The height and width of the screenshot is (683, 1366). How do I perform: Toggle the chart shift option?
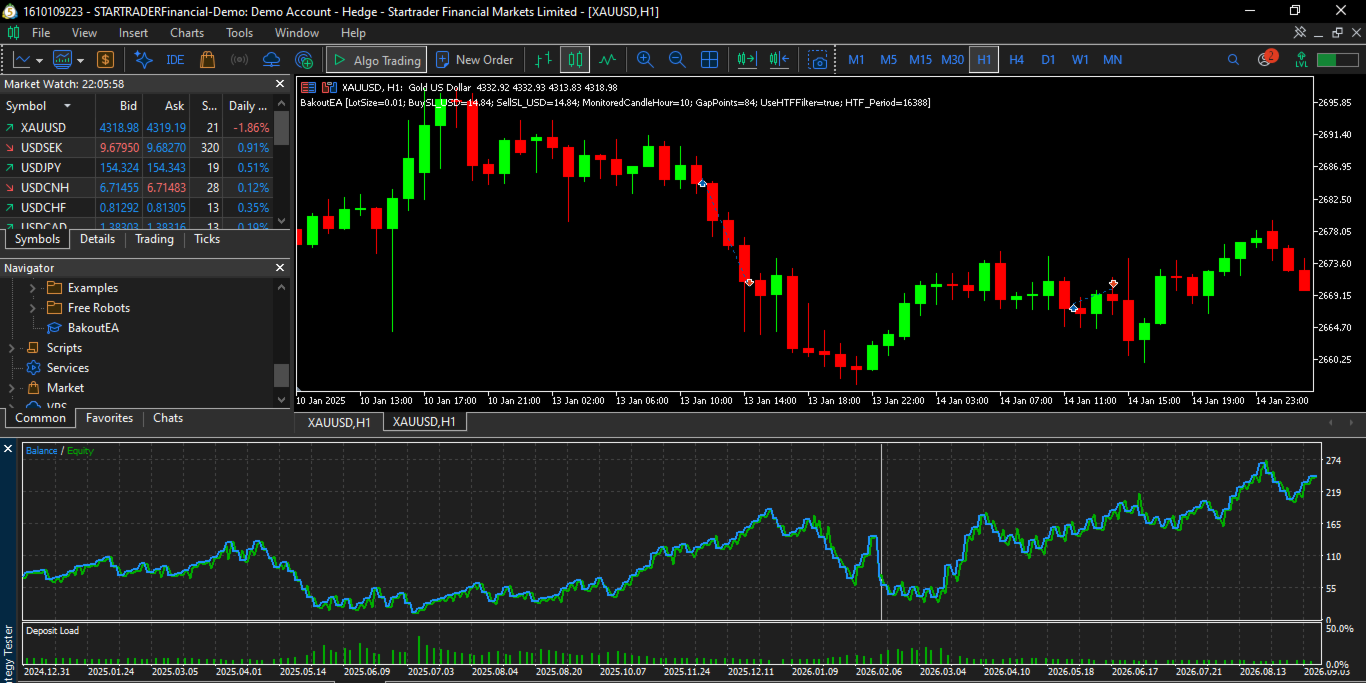(x=780, y=60)
